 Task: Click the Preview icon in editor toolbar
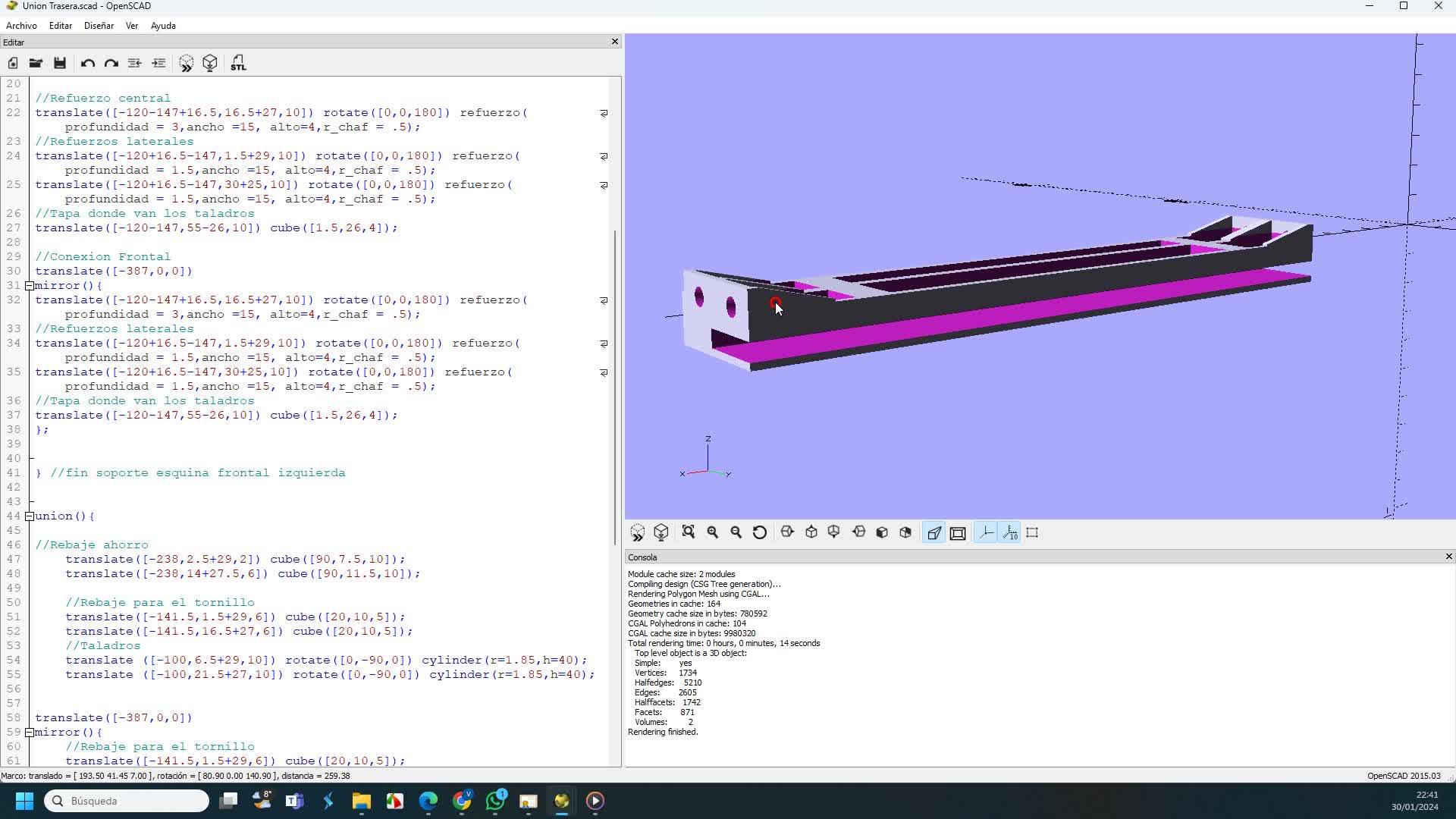click(186, 63)
